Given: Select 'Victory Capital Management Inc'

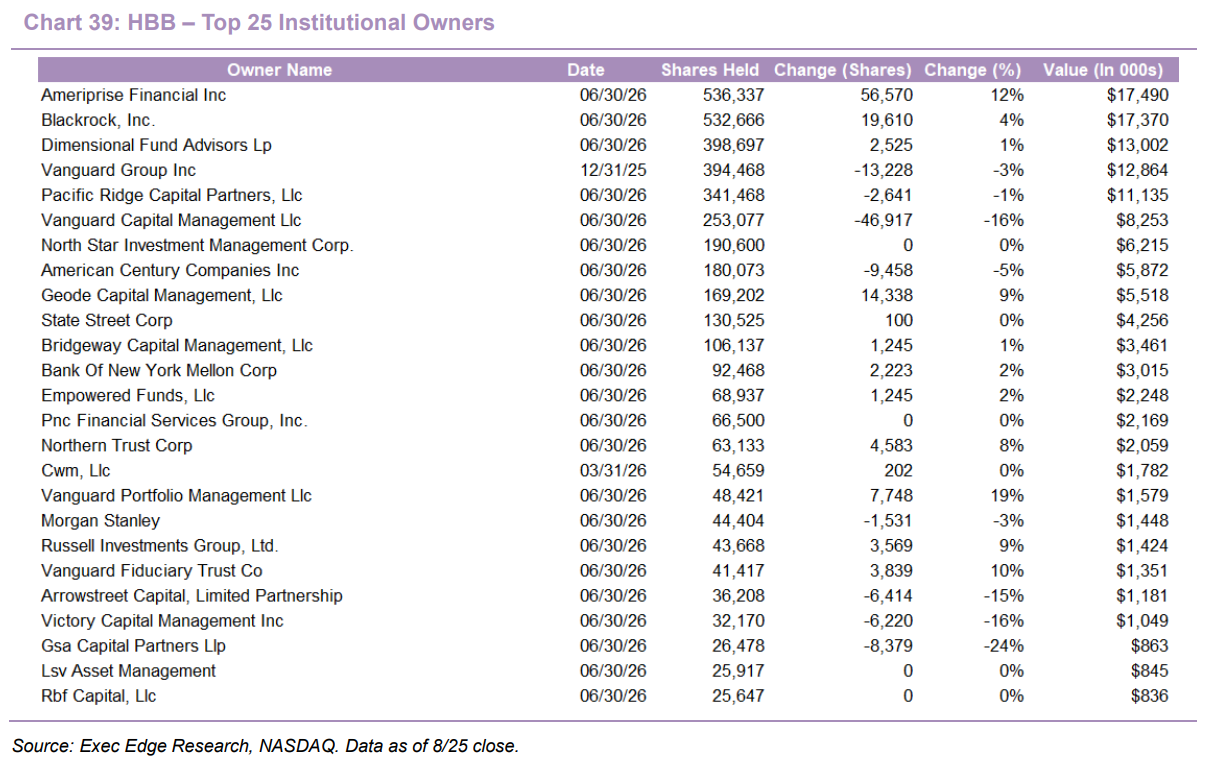Looking at the screenshot, I should coord(162,620).
